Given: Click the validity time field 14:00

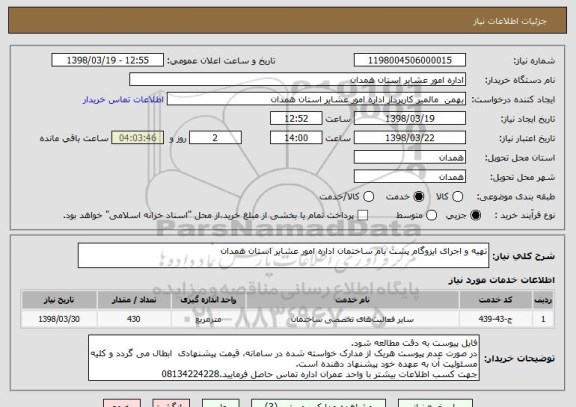Looking at the screenshot, I should (296, 138).
